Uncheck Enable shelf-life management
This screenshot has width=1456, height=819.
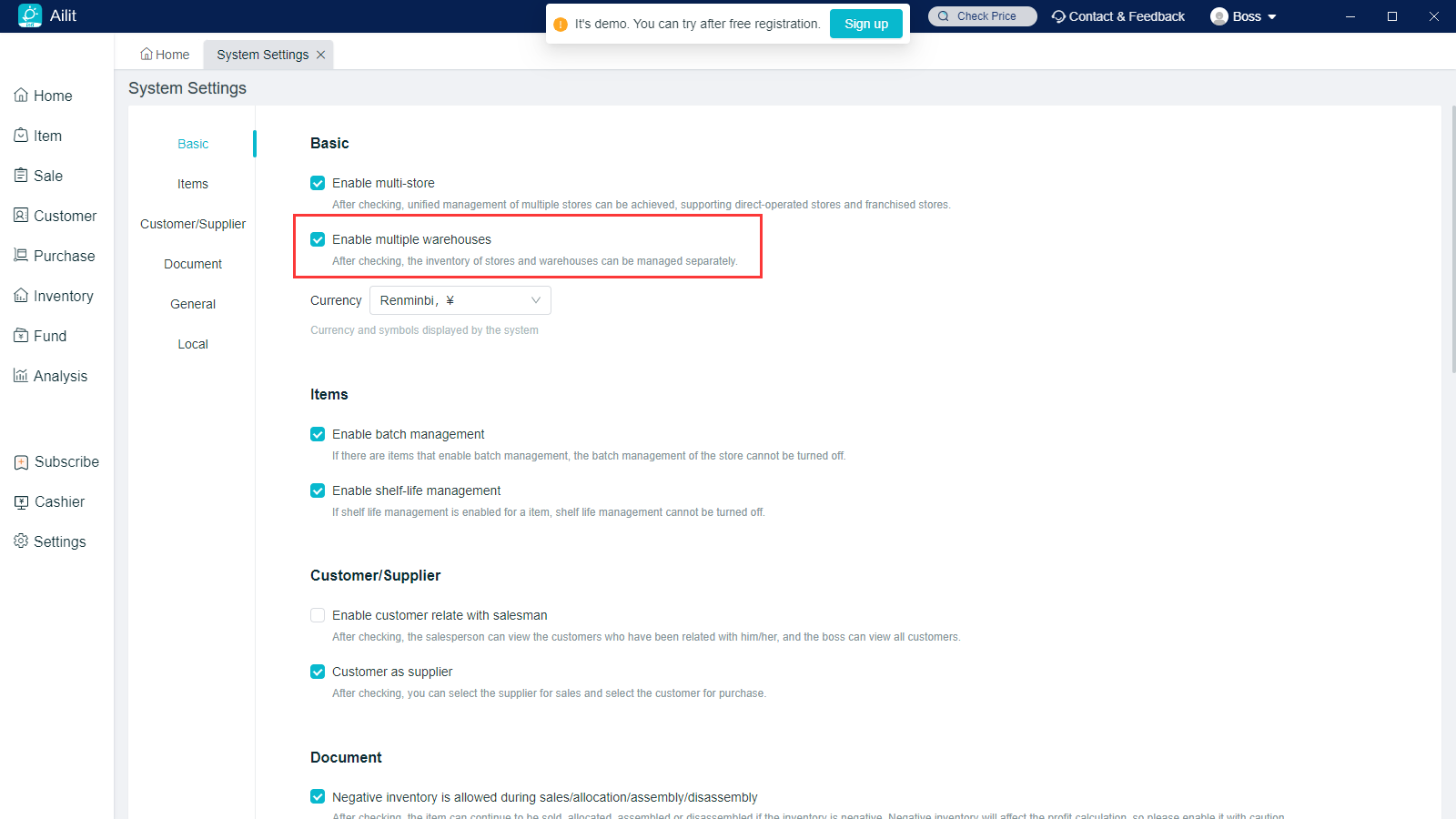tap(318, 490)
